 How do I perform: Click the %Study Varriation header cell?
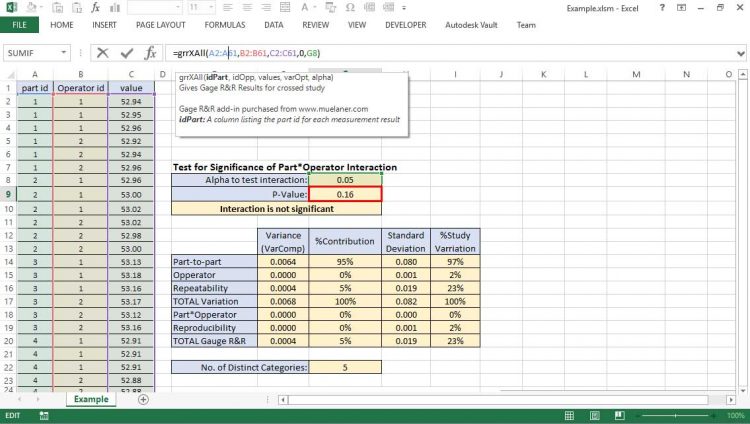pos(455,242)
